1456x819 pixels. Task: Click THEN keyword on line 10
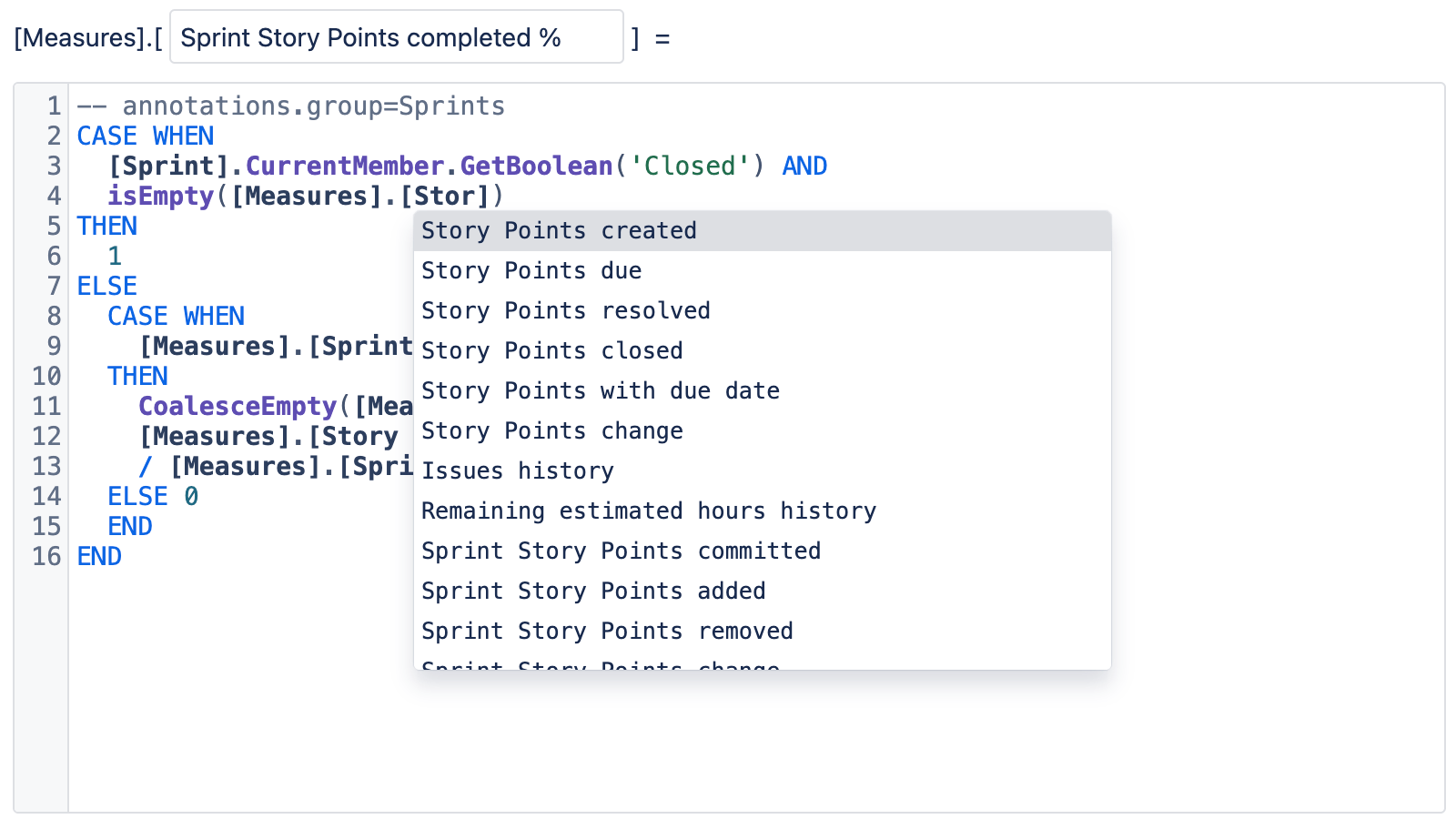tap(138, 377)
